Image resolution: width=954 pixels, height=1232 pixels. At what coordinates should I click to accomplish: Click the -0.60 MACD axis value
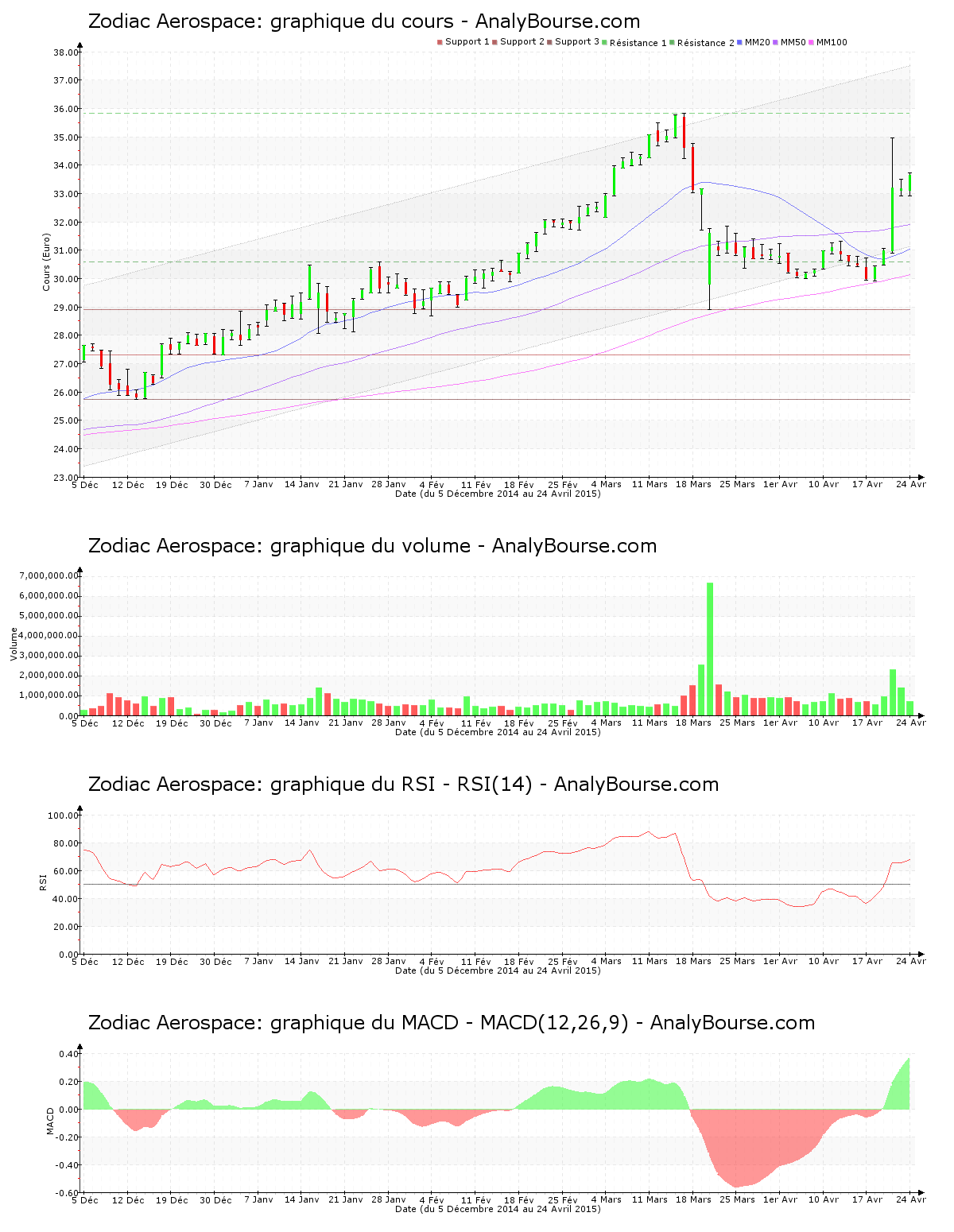(x=68, y=1193)
